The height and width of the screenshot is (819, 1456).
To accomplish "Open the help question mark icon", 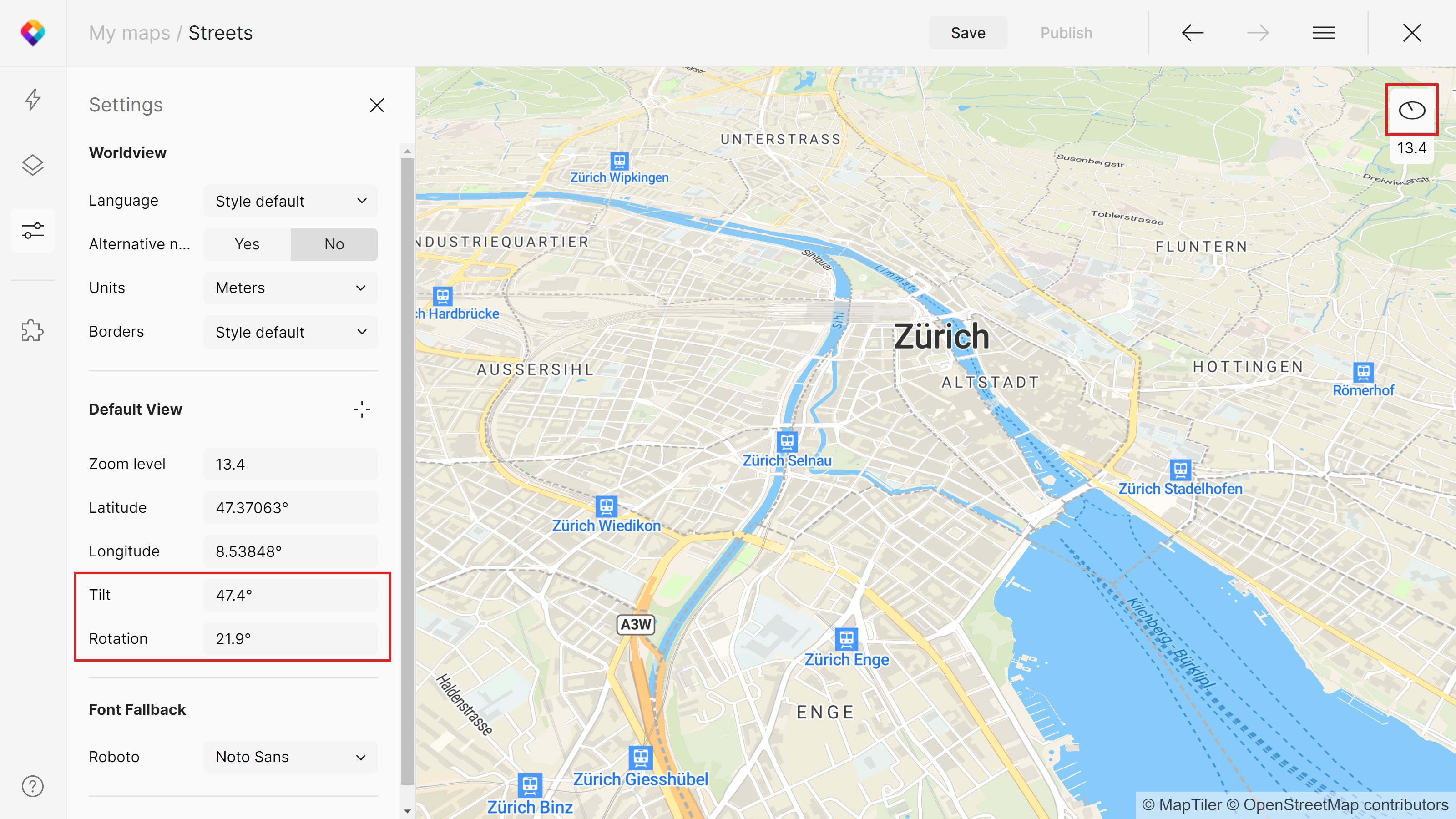I will (33, 786).
